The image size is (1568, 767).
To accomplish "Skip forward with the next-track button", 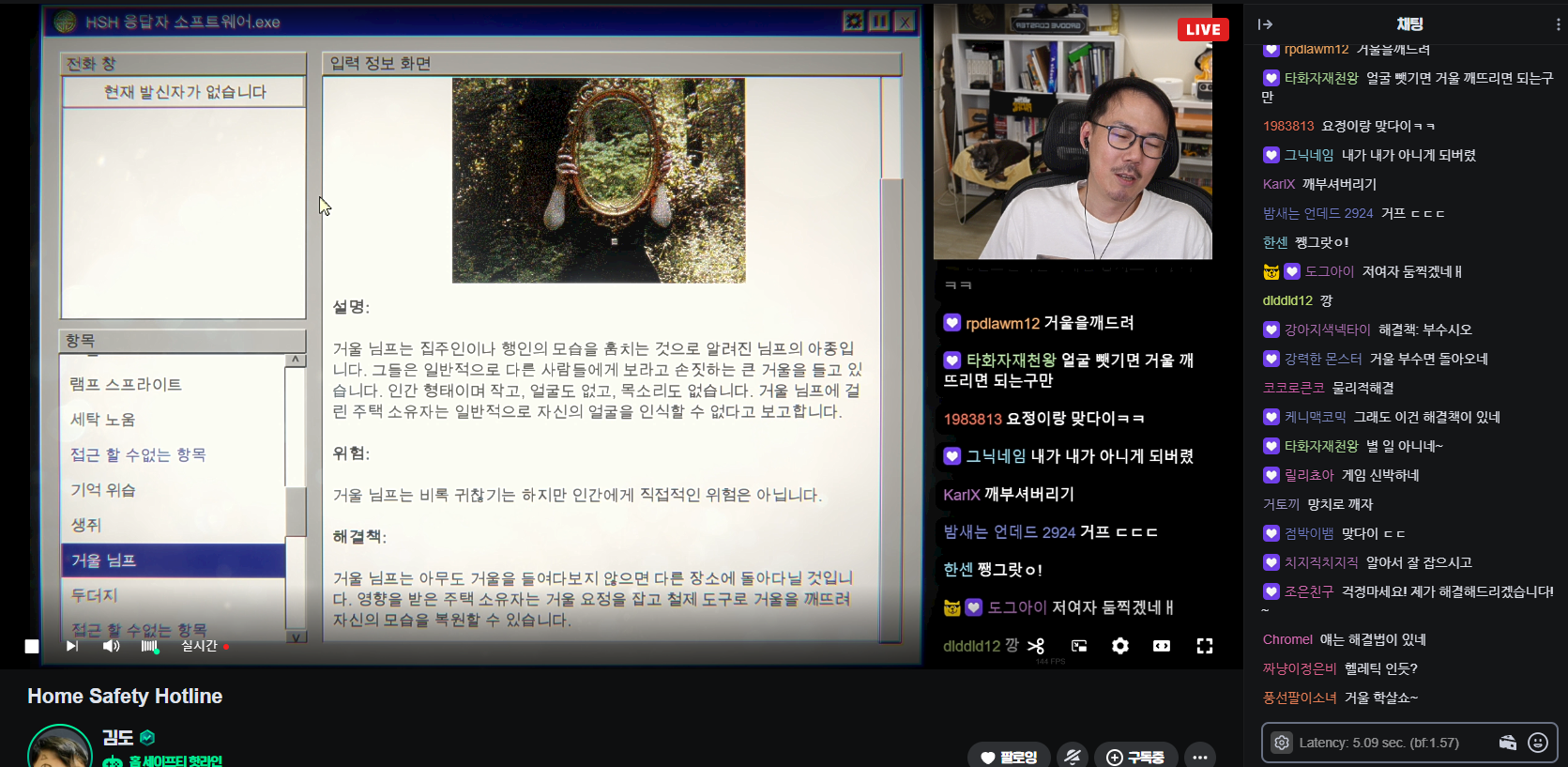I will click(72, 646).
